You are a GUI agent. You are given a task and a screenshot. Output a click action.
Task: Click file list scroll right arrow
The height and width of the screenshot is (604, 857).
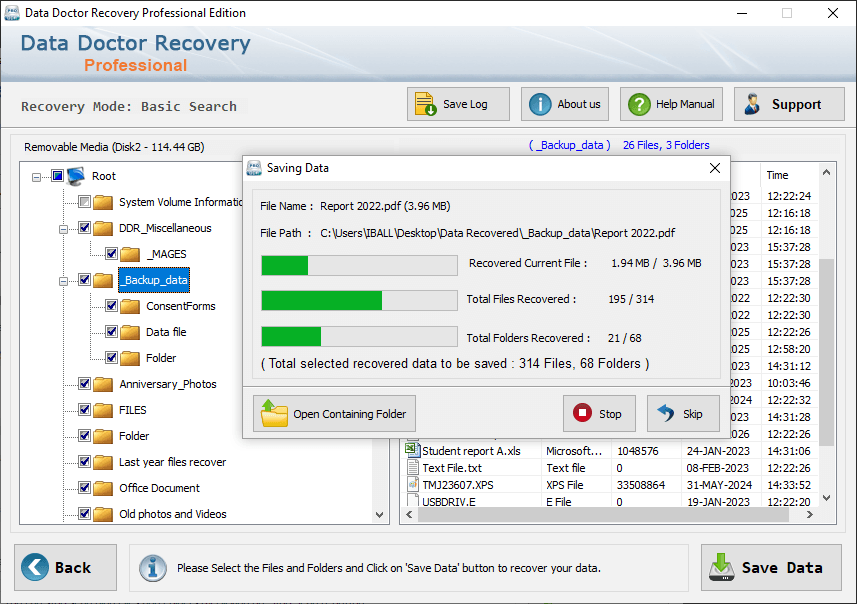click(810, 514)
